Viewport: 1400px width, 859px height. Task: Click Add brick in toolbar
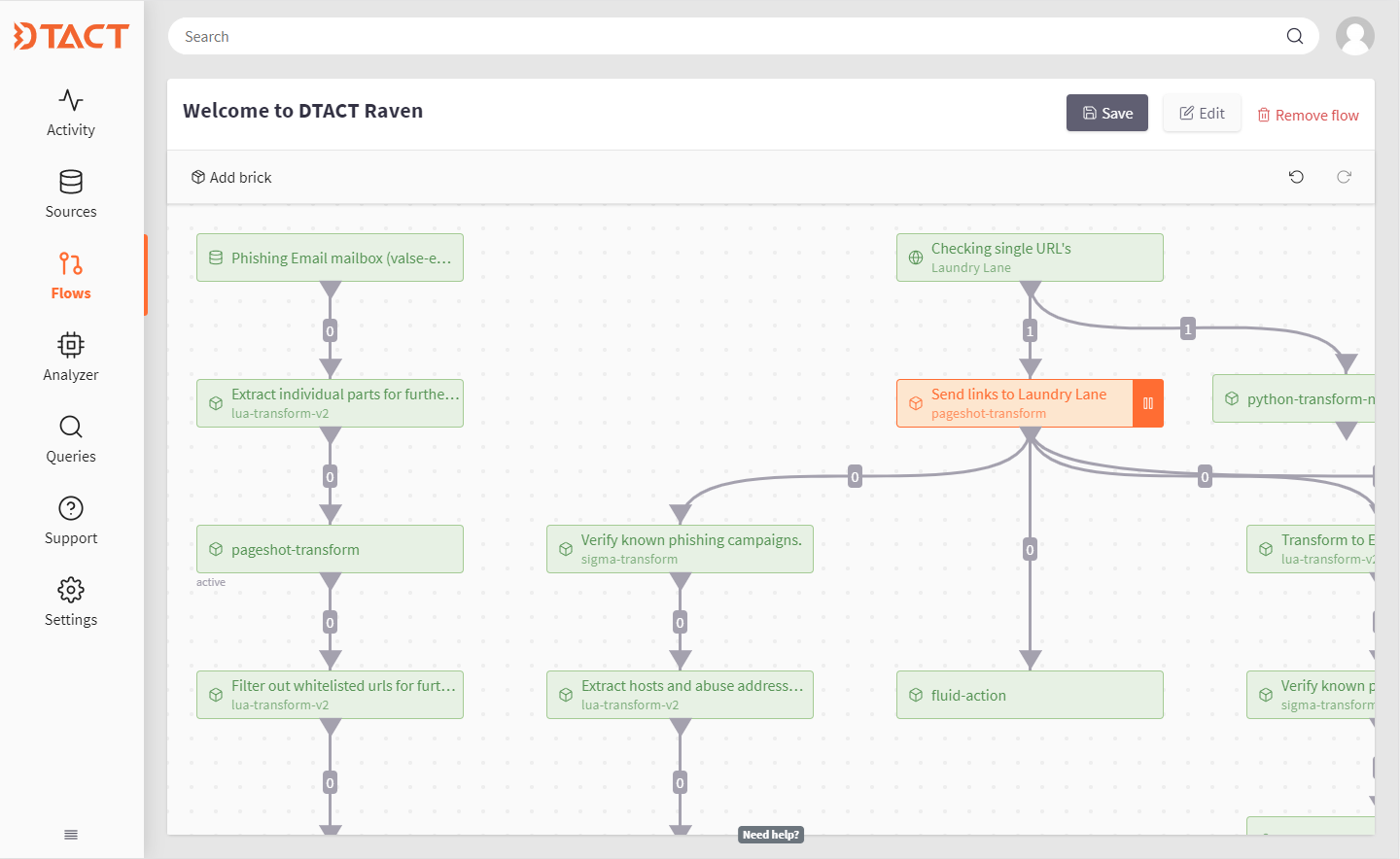click(231, 177)
